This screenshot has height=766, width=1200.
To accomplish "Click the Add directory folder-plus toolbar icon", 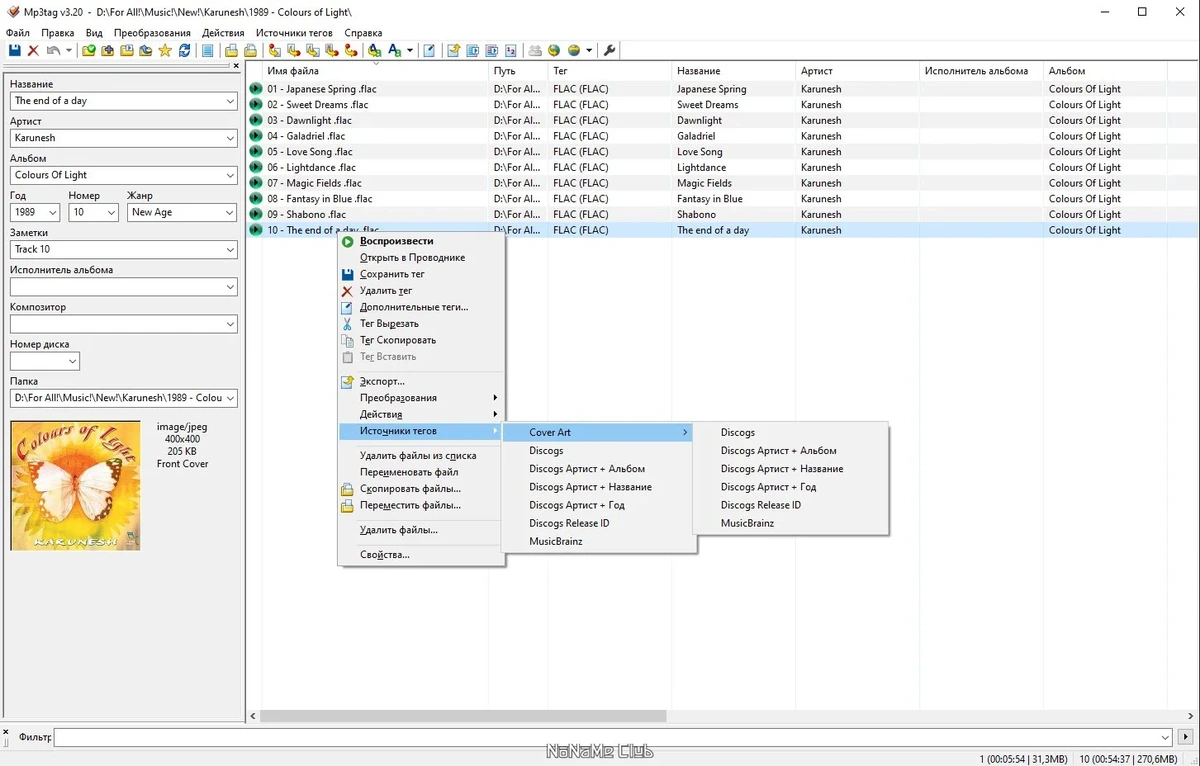I will coord(107,50).
